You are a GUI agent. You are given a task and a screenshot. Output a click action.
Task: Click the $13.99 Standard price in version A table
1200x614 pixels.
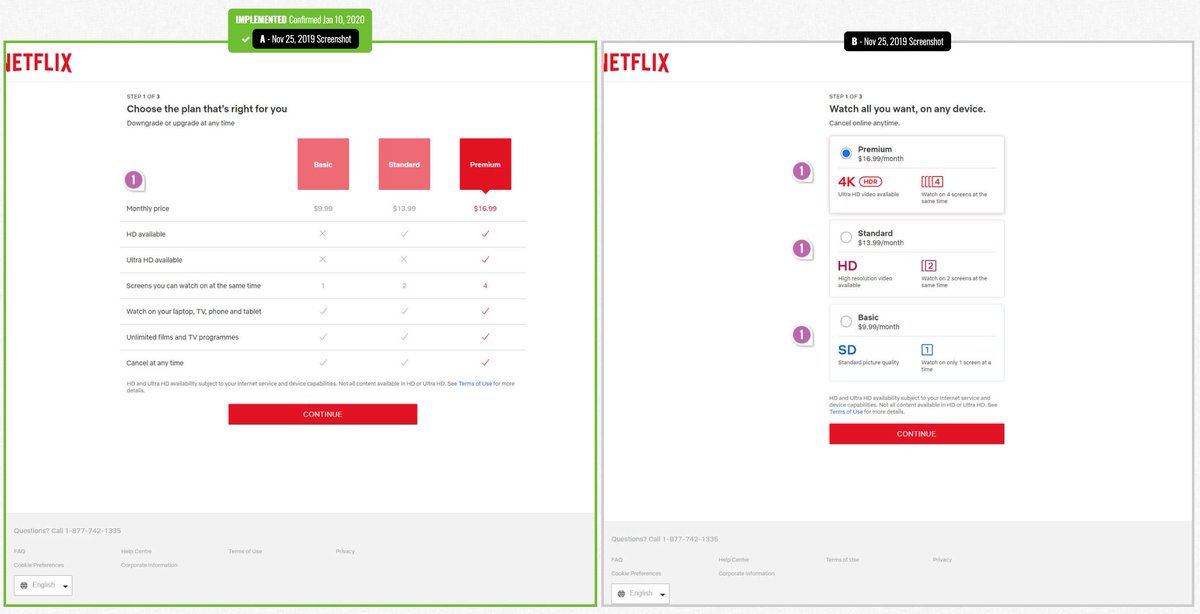tap(404, 208)
